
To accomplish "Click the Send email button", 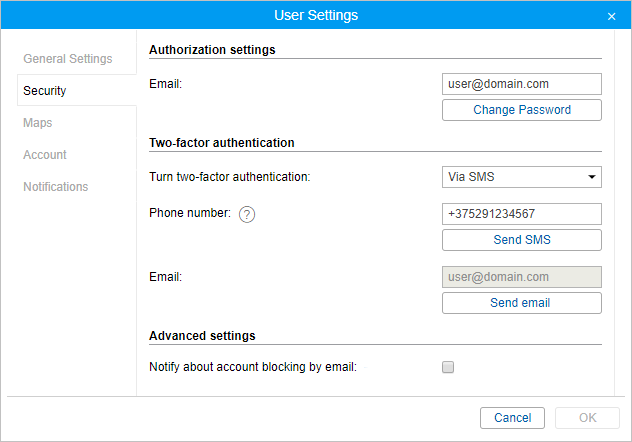I will [521, 303].
